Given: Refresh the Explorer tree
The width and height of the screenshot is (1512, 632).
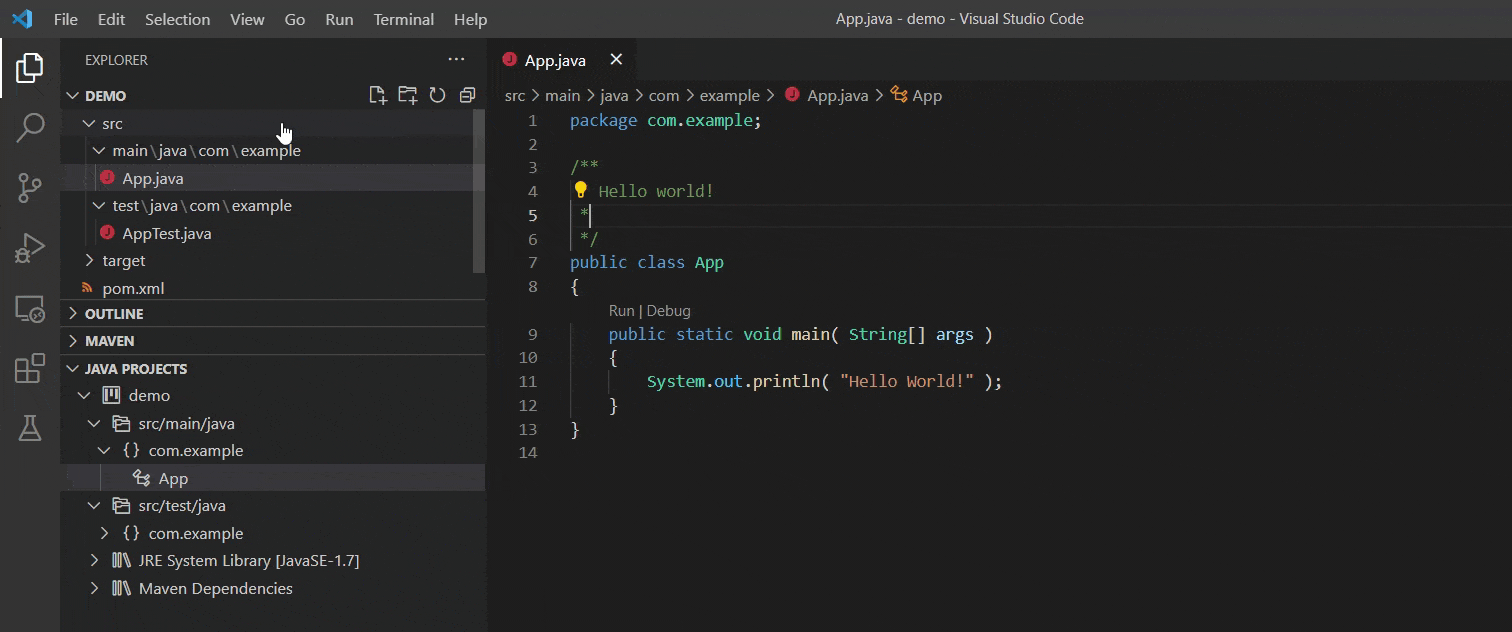Looking at the screenshot, I should pyautogui.click(x=437, y=95).
